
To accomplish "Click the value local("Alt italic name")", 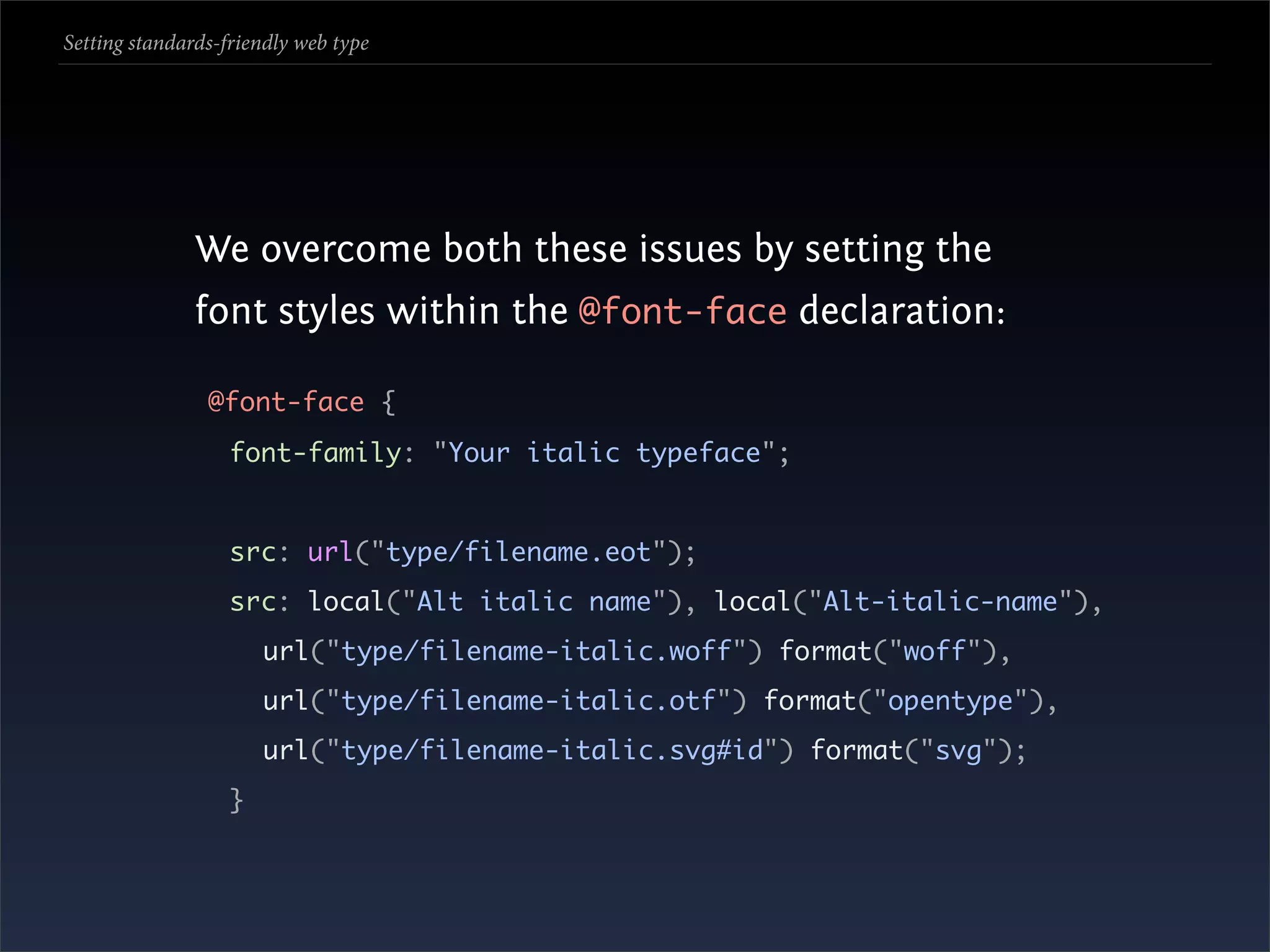I will click(495, 602).
